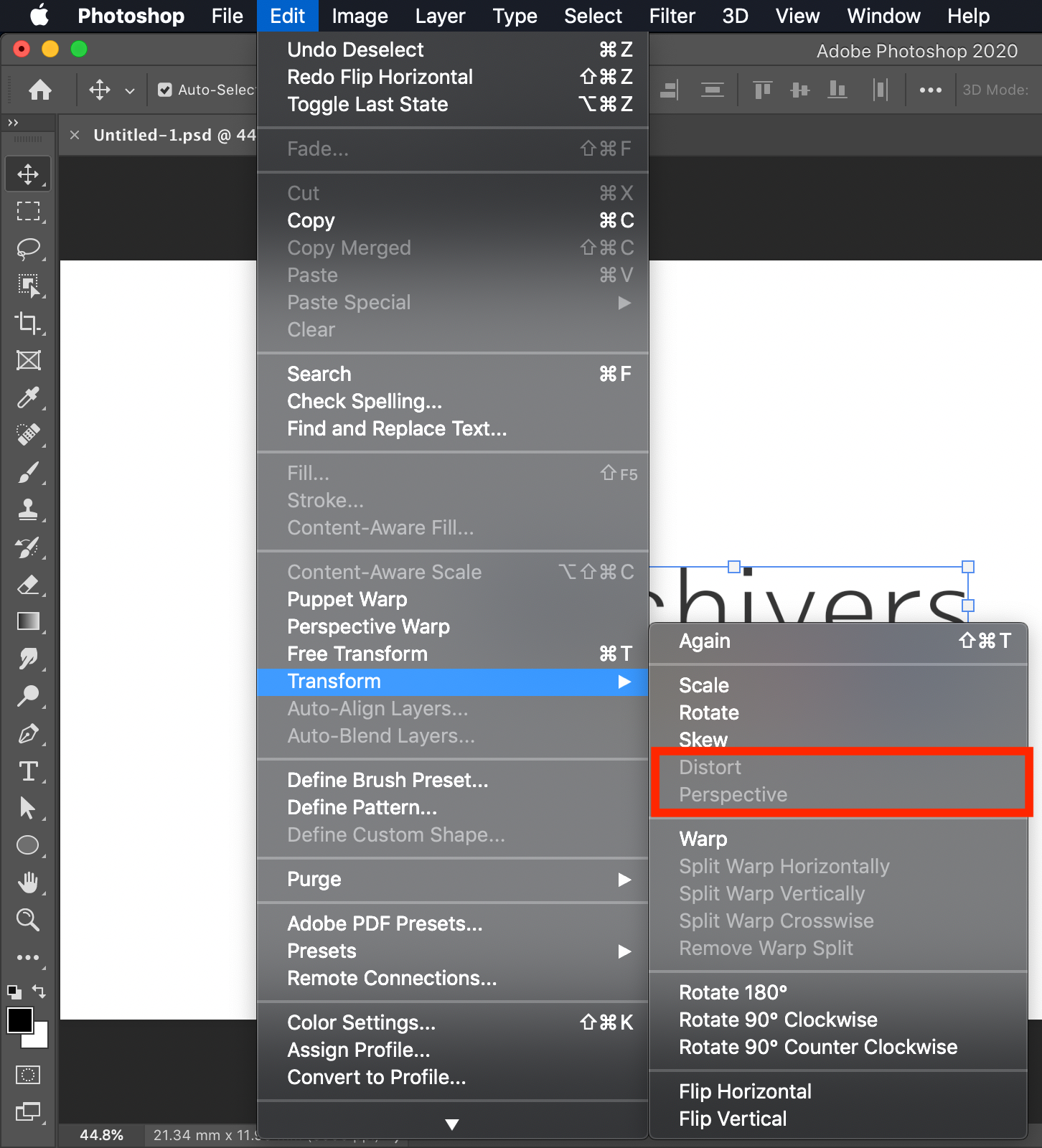Select the Ellipse shape tool
Screen dimensions: 1042x1148
(x=28, y=845)
